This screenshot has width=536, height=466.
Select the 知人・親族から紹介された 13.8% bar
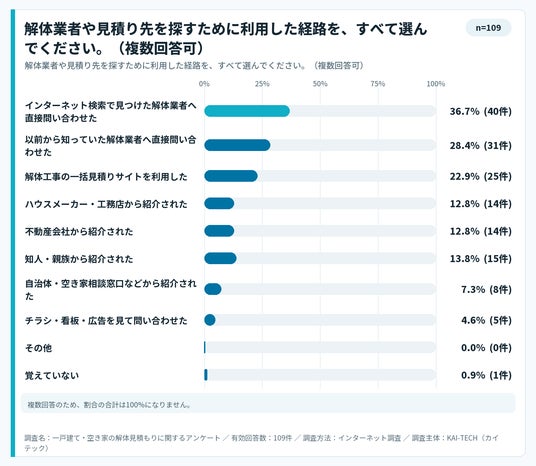click(x=220, y=258)
